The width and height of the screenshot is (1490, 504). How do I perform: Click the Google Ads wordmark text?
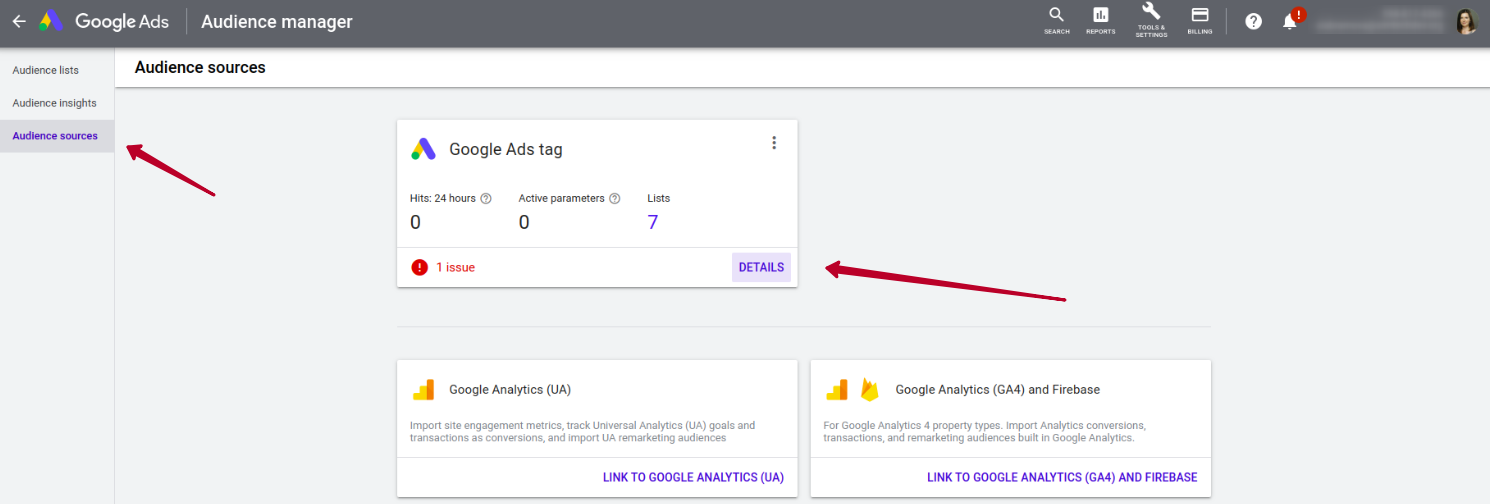[x=122, y=21]
